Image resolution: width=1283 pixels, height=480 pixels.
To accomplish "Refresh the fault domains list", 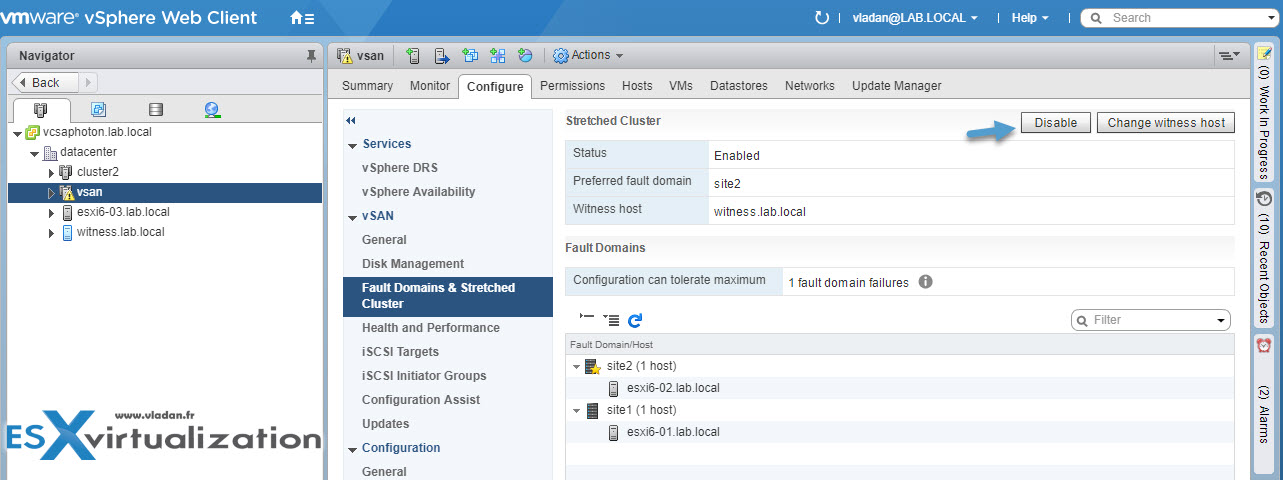I will (x=634, y=320).
